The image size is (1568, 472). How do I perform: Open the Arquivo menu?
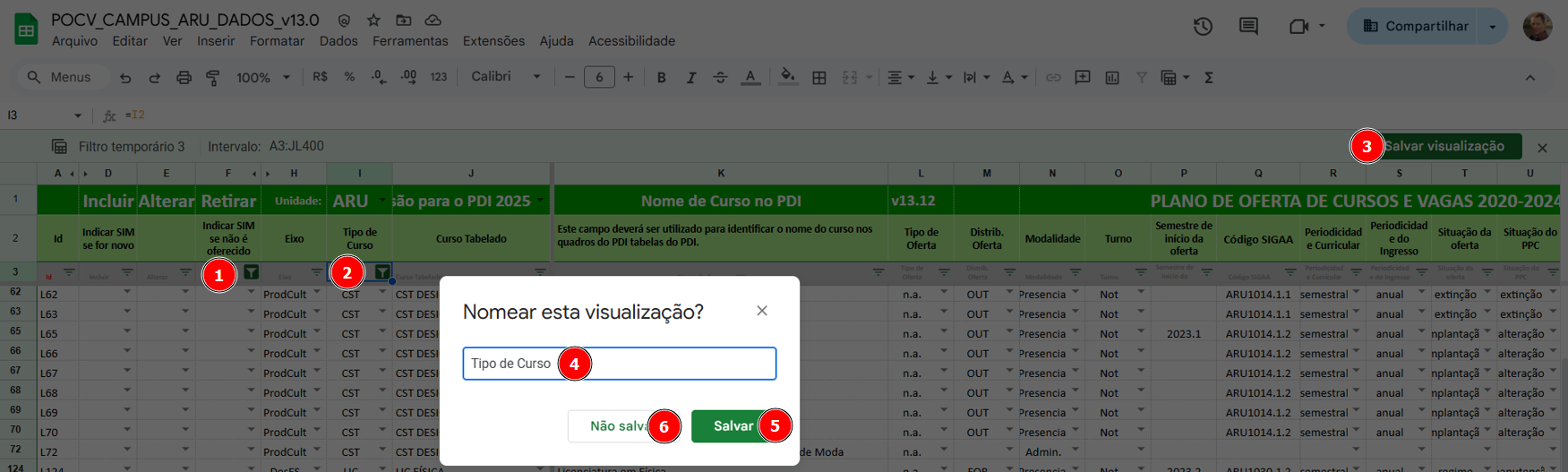tap(74, 41)
